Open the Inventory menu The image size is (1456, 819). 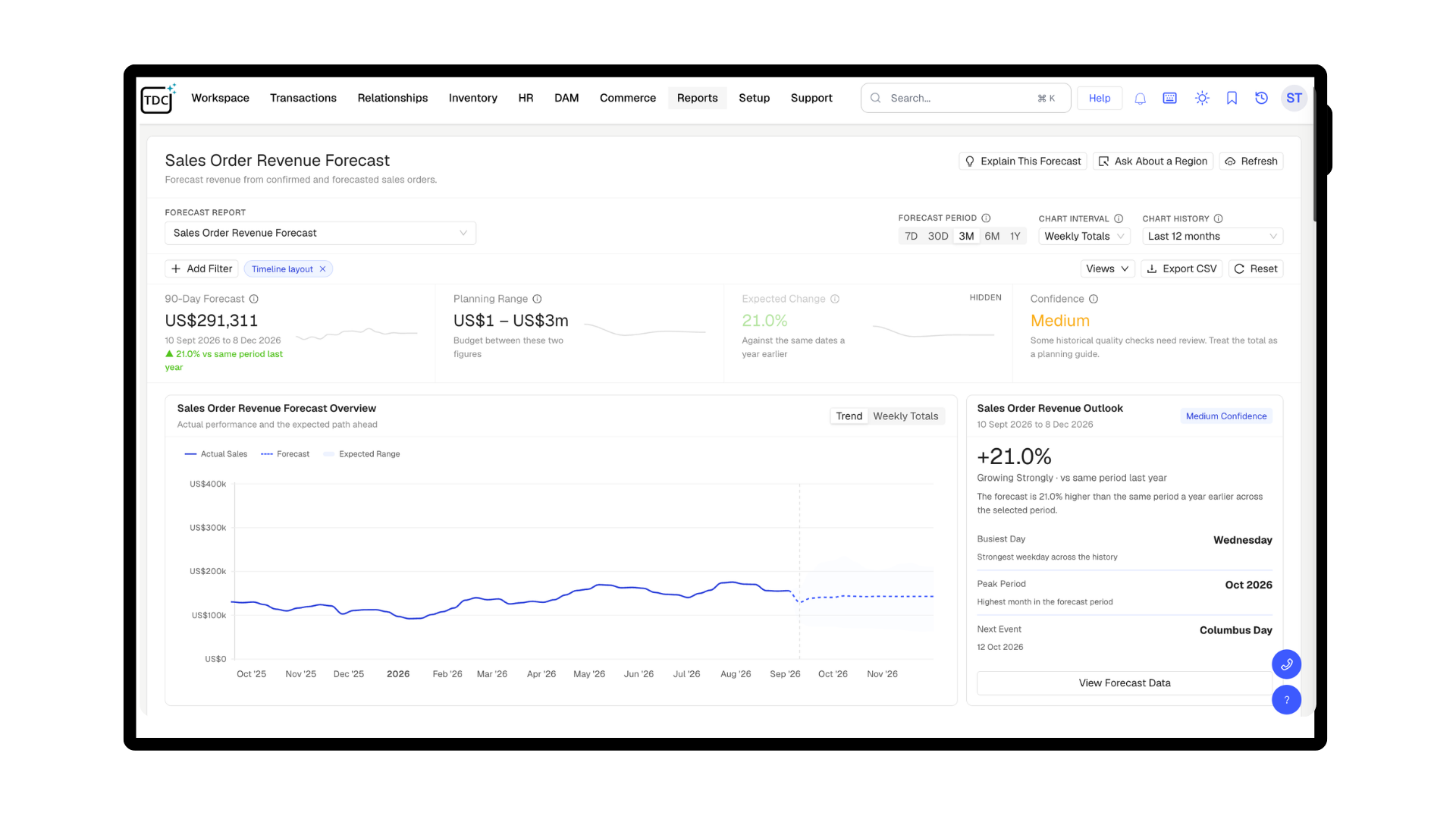click(472, 99)
